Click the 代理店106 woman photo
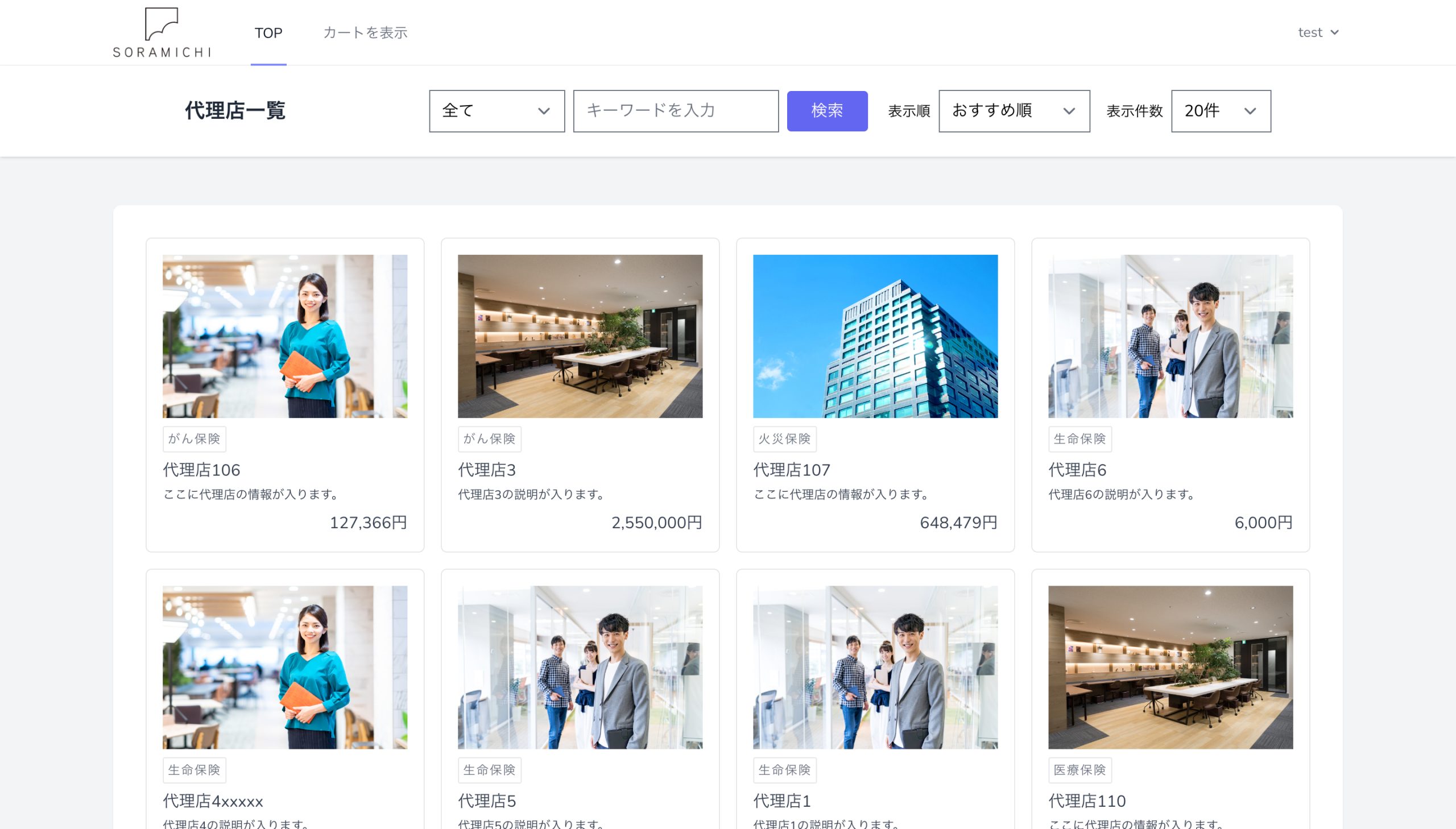Image resolution: width=1456 pixels, height=829 pixels. 285,336
